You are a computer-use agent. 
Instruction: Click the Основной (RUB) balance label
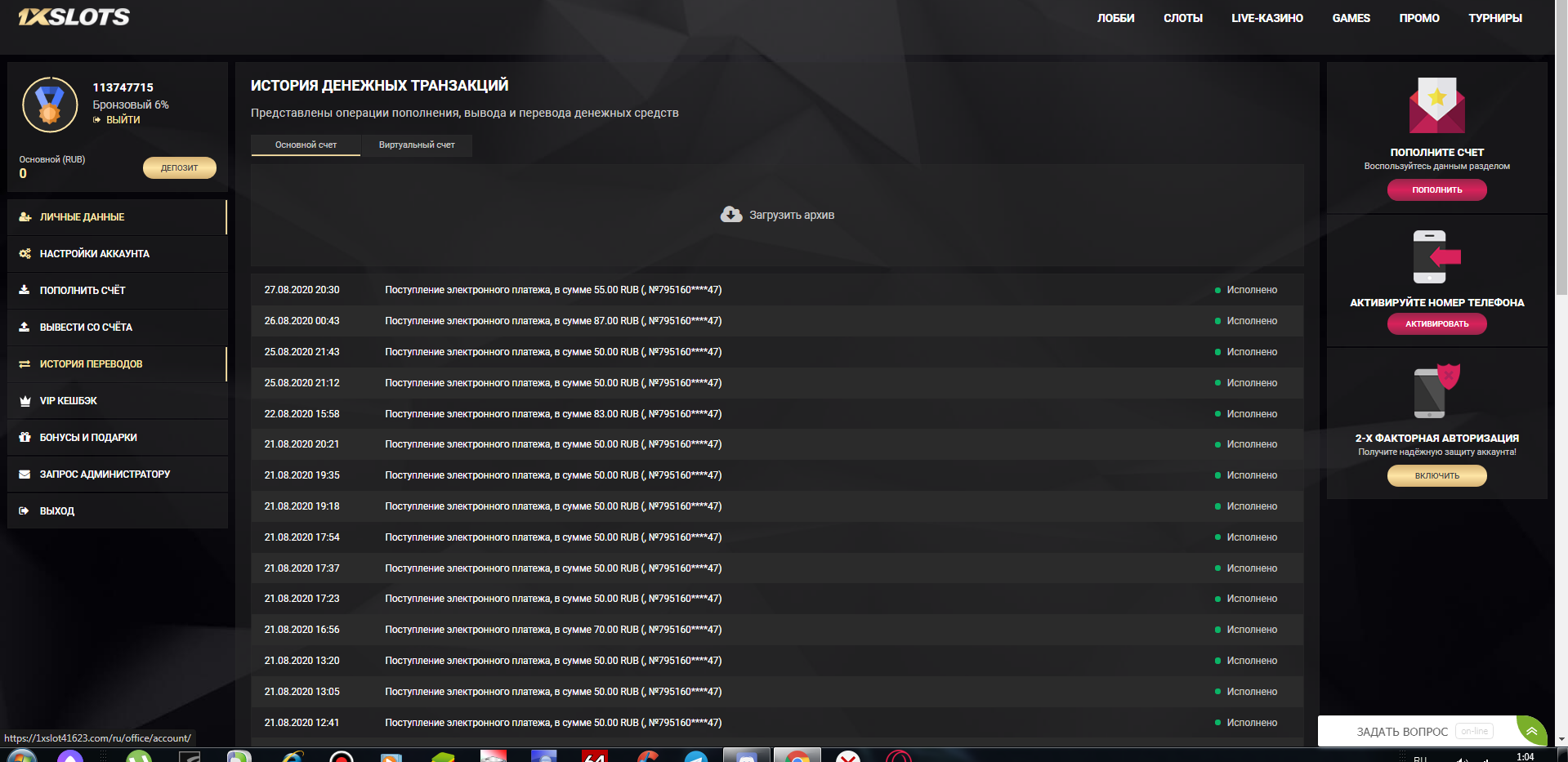pyautogui.click(x=52, y=159)
